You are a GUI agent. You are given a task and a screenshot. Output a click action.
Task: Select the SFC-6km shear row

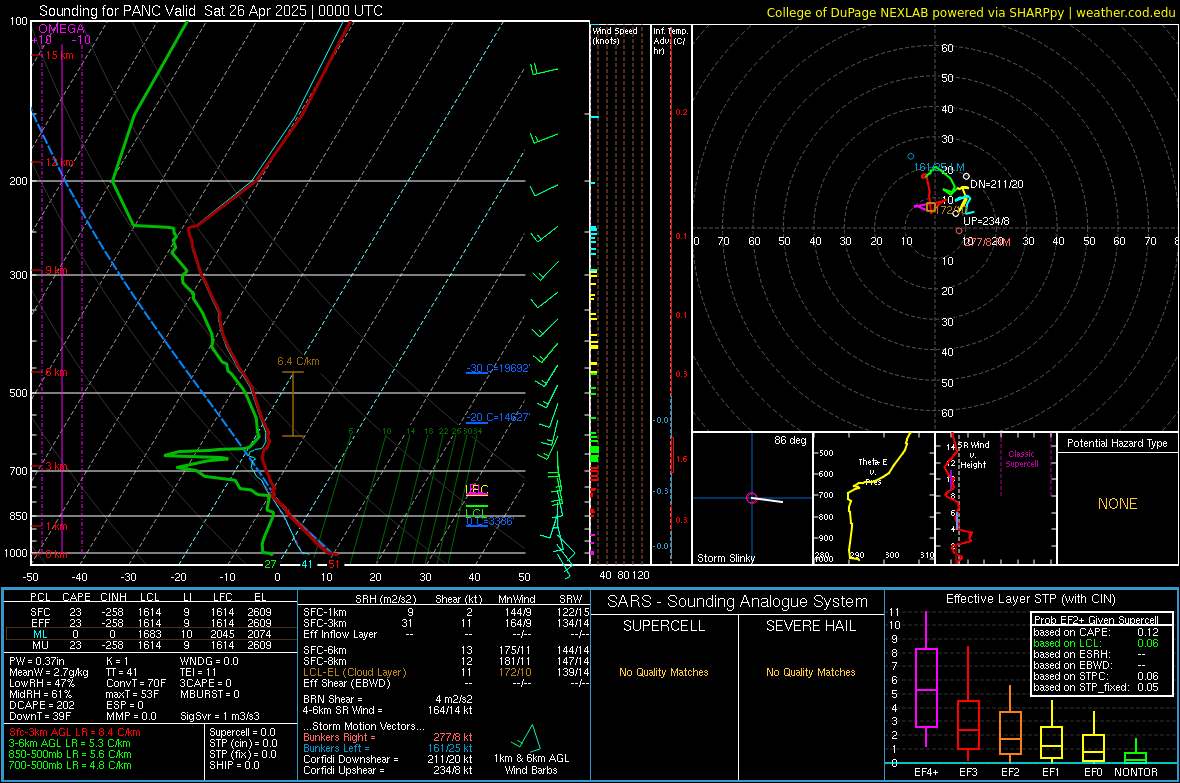tap(446, 650)
